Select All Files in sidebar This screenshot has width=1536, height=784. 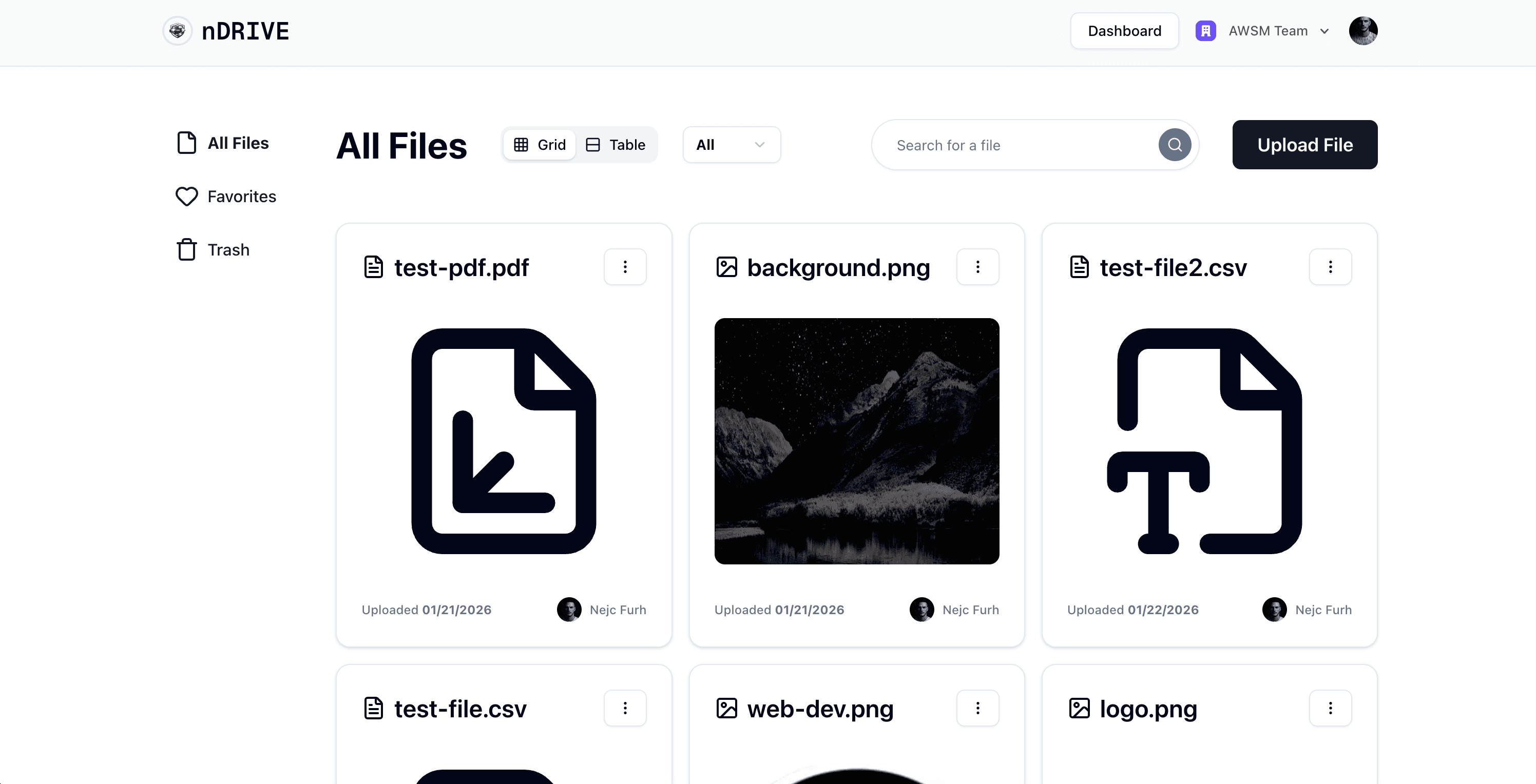223,143
